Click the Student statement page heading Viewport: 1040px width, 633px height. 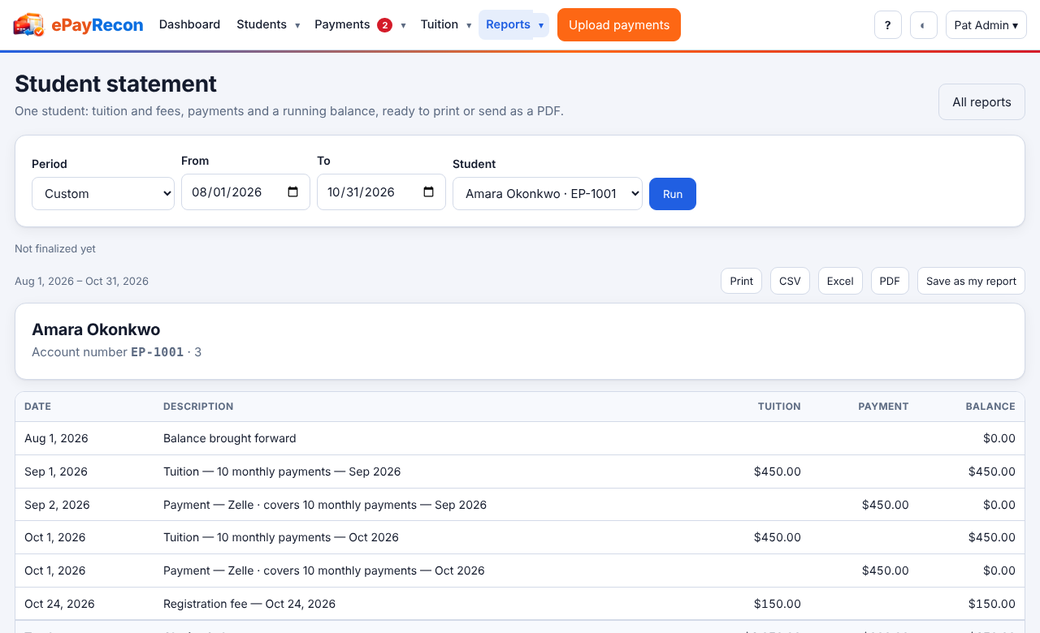(x=115, y=84)
